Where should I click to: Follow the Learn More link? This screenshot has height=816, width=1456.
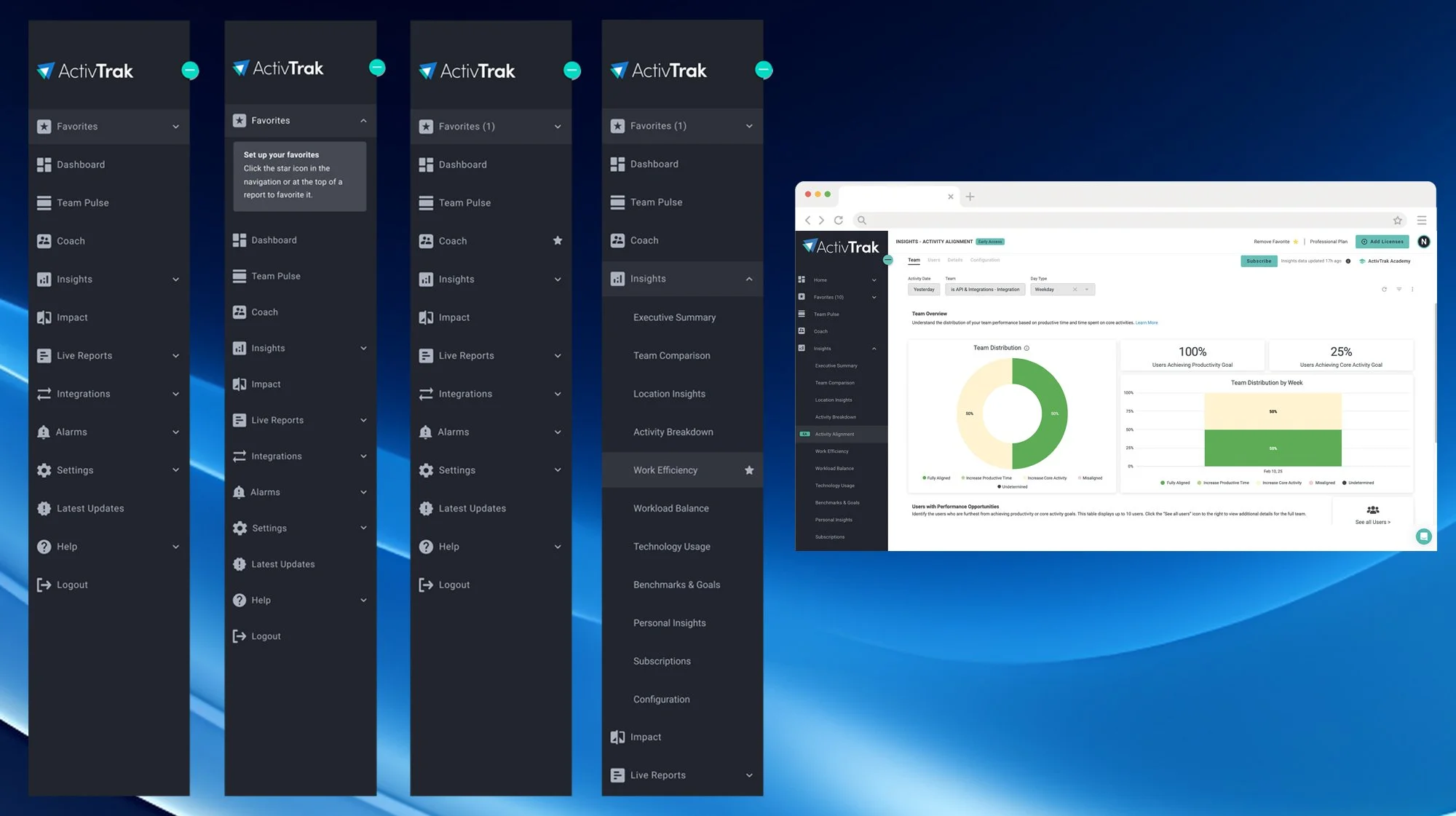click(1147, 322)
